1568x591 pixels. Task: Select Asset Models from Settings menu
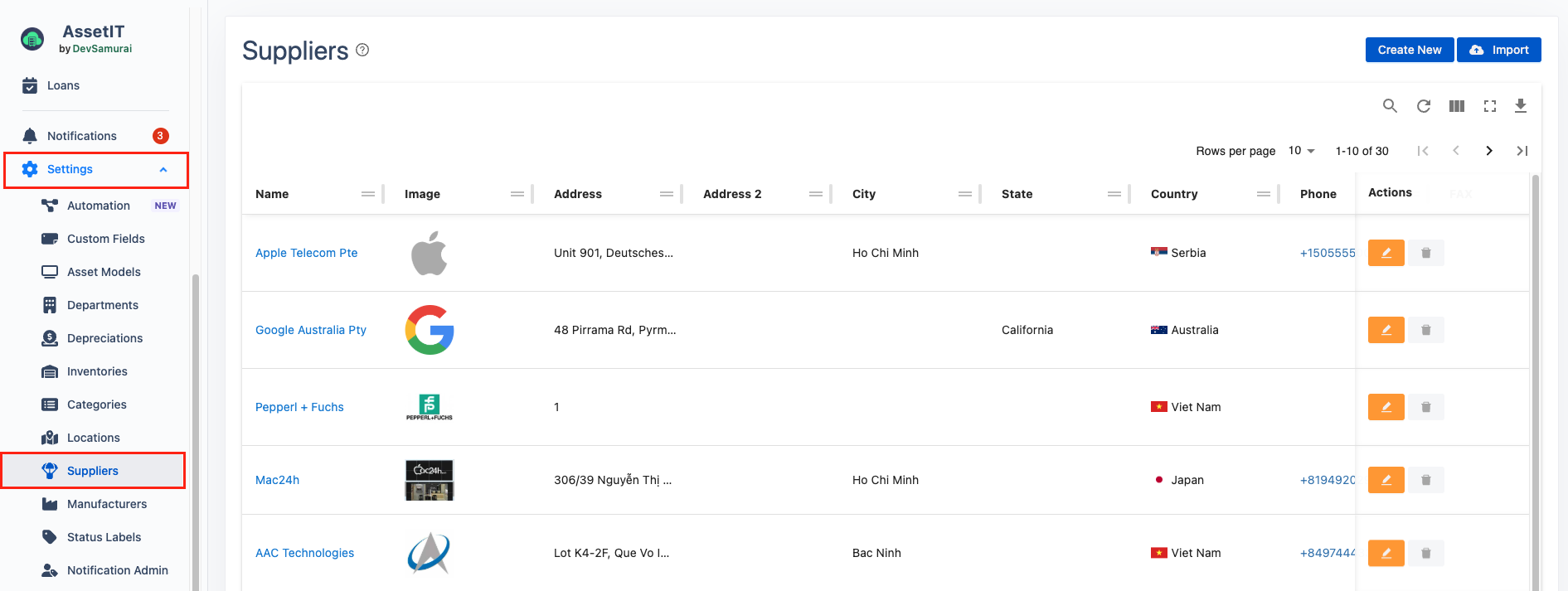(x=104, y=272)
